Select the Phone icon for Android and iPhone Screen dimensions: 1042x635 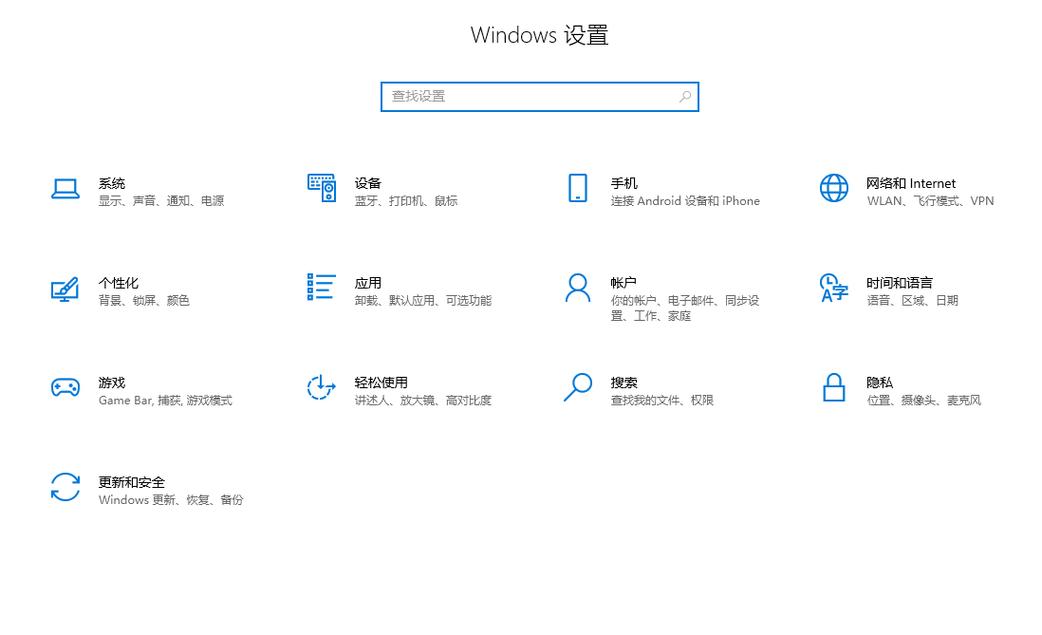click(x=577, y=190)
